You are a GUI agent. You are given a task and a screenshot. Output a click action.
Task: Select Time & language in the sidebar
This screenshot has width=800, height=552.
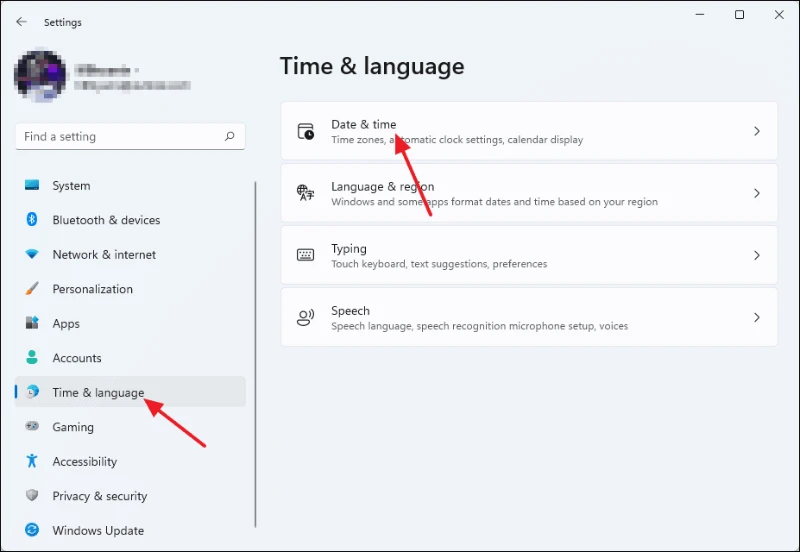[130, 392]
